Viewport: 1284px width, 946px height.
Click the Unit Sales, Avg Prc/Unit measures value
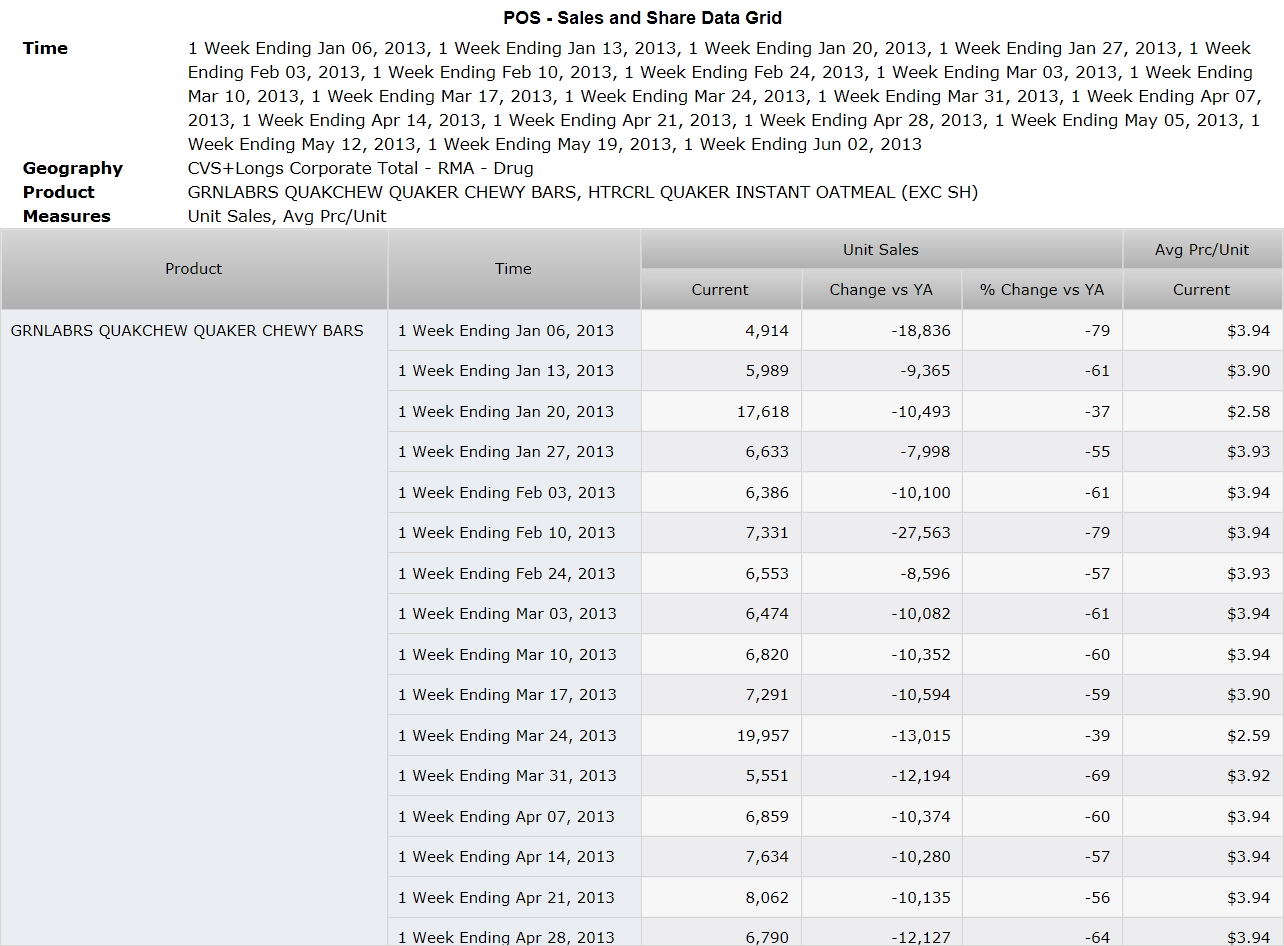click(287, 216)
